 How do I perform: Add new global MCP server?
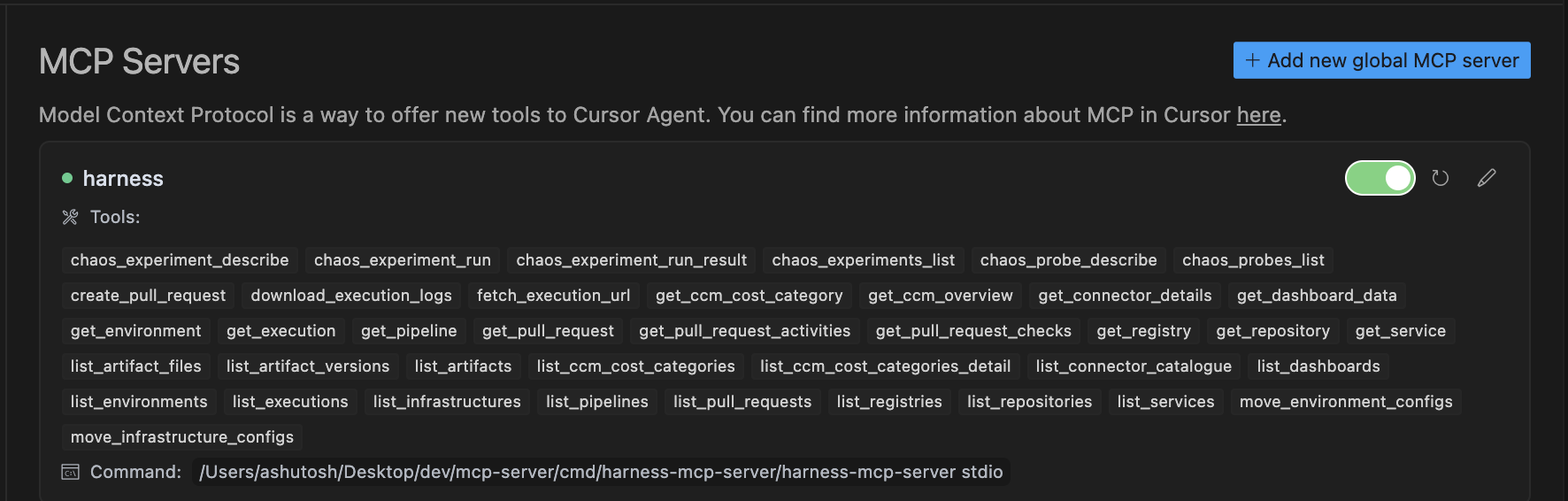(1382, 60)
